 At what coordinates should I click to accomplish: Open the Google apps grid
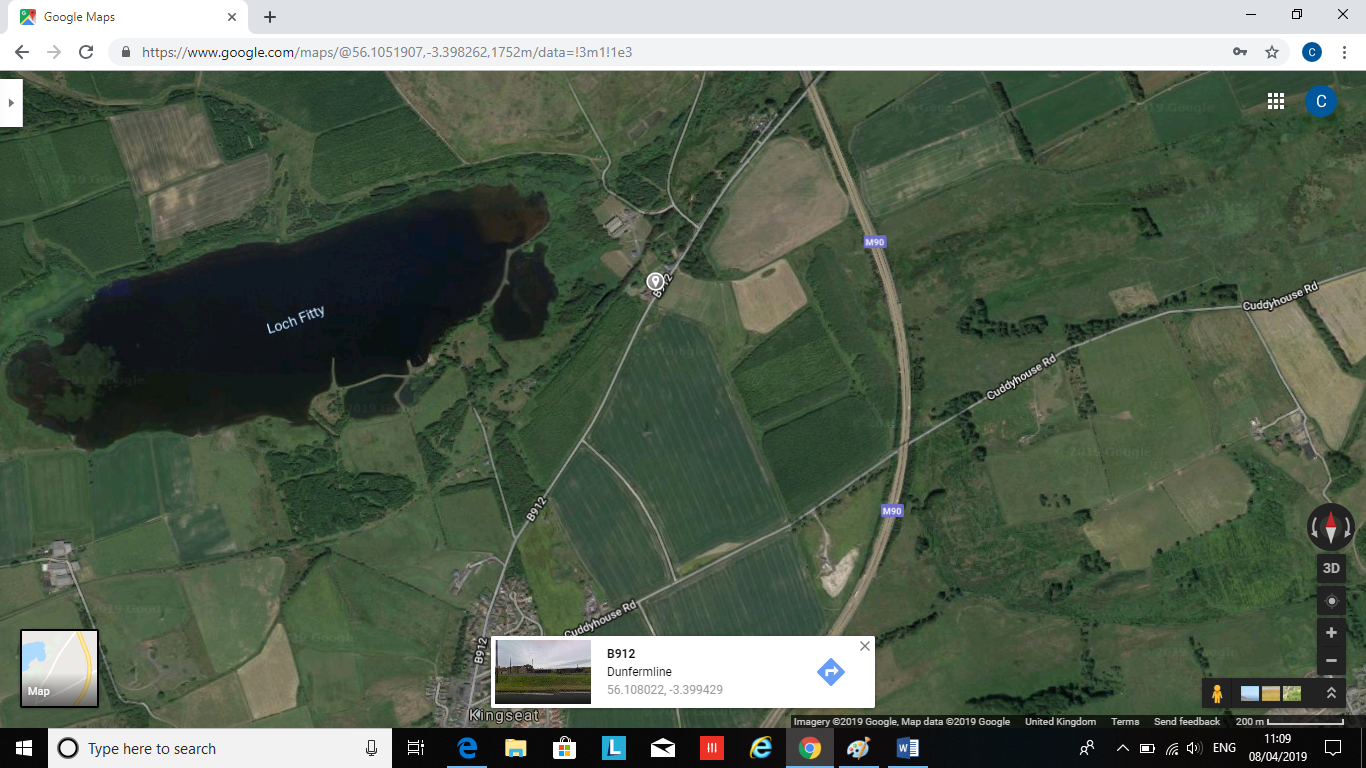pyautogui.click(x=1275, y=101)
